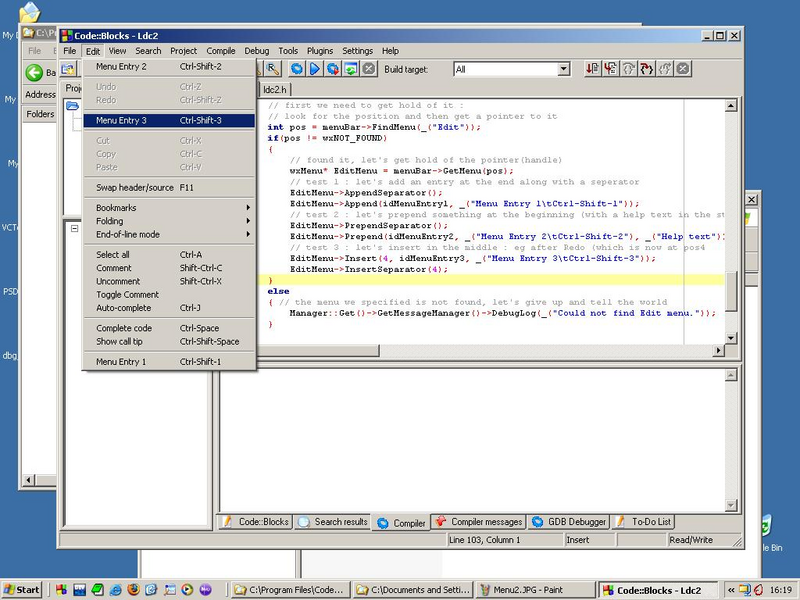Click the debugger Step out icon

[x=665, y=68]
